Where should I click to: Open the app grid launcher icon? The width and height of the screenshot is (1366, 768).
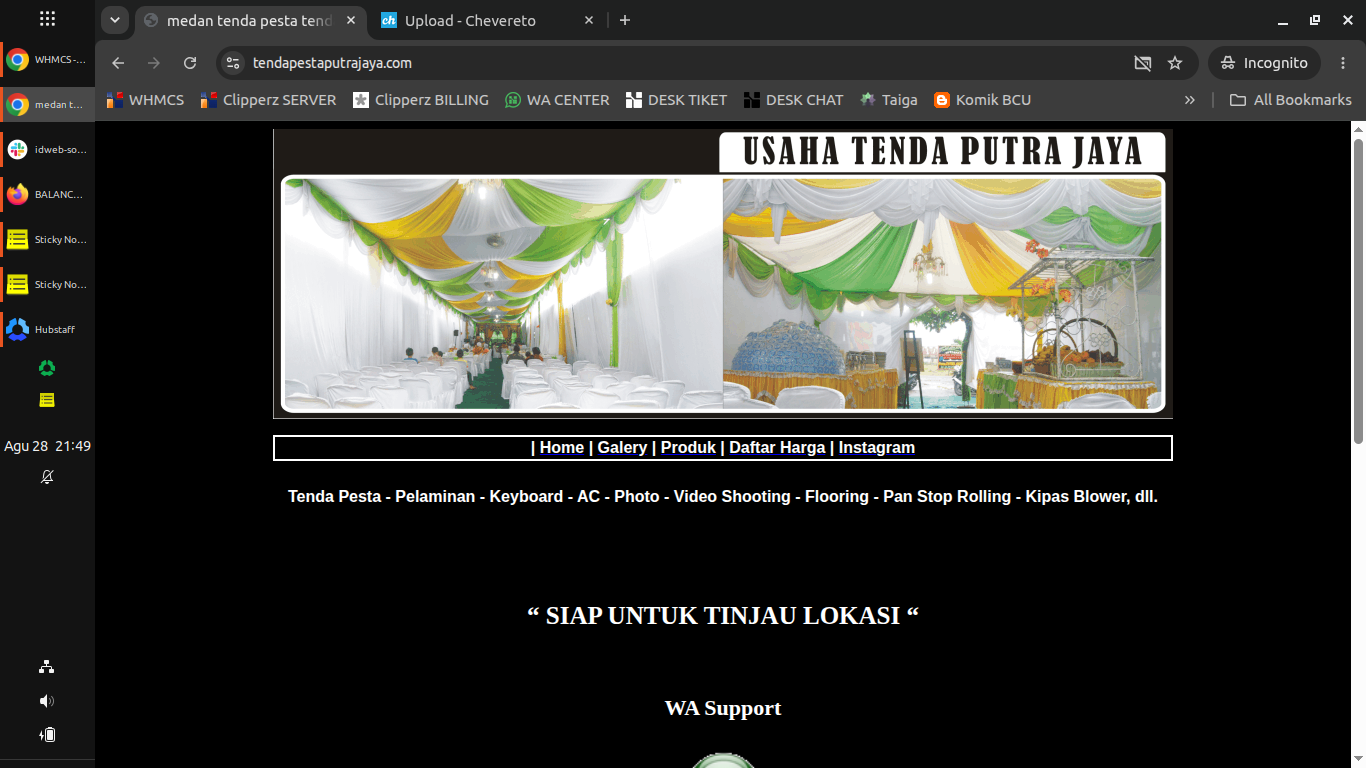click(47, 19)
